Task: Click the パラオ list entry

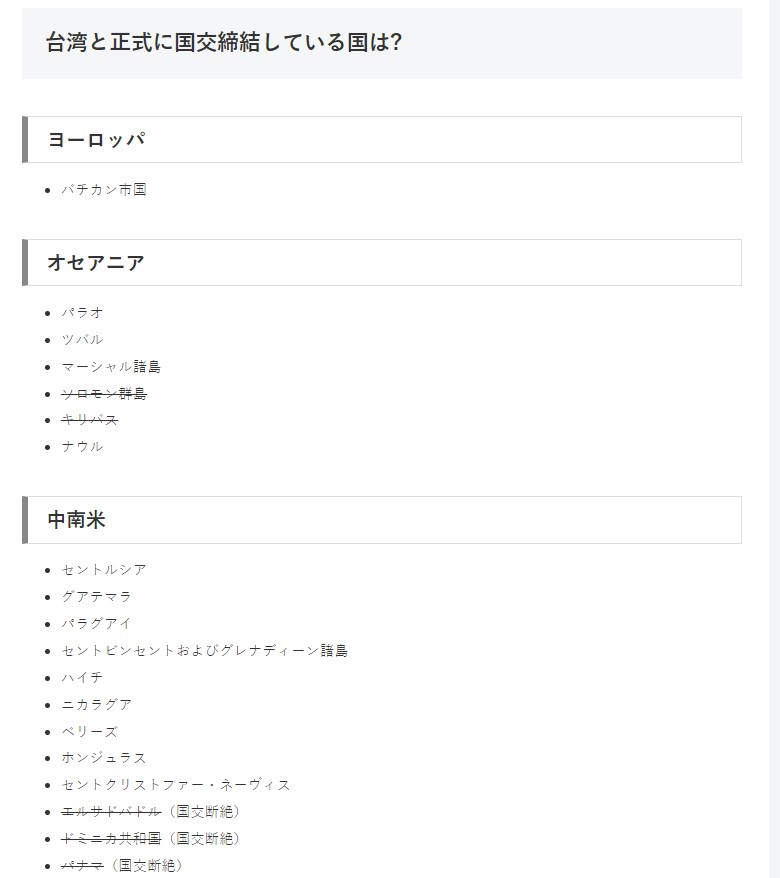Action: point(82,313)
